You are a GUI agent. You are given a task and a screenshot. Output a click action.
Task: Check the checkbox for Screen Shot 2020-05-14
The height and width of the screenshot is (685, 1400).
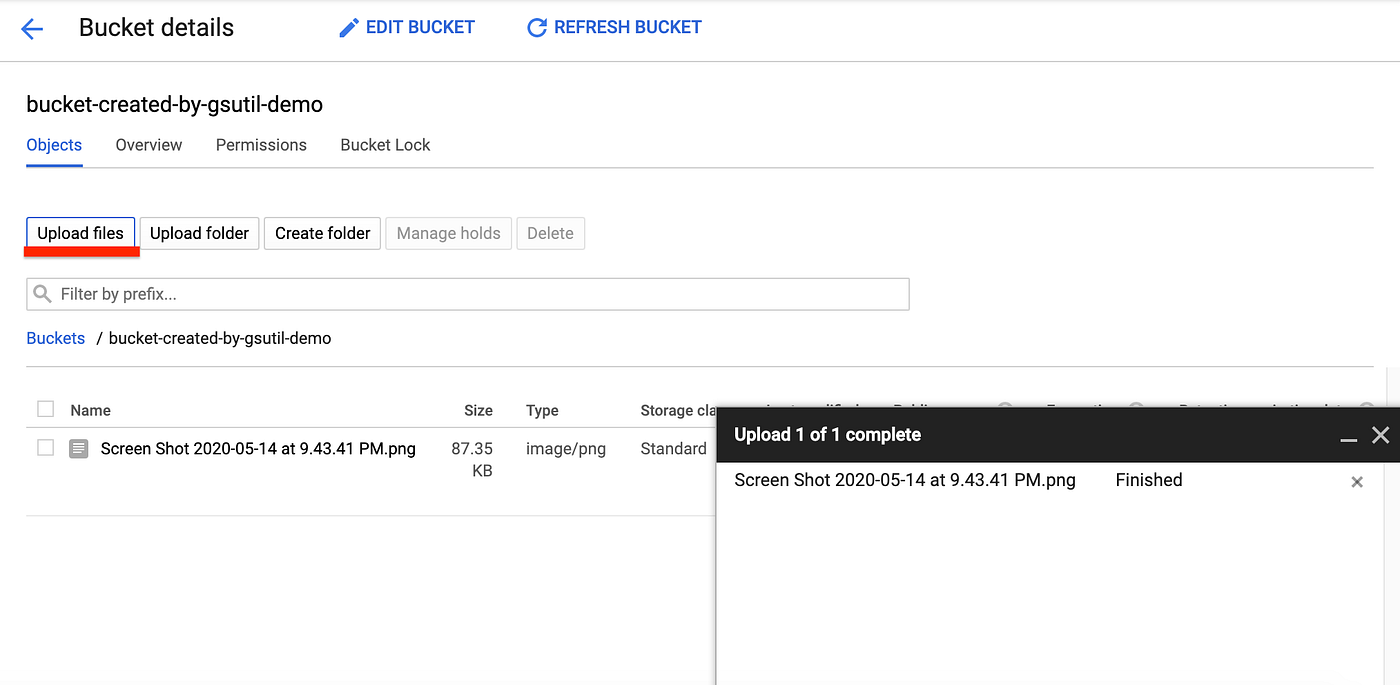click(x=45, y=448)
